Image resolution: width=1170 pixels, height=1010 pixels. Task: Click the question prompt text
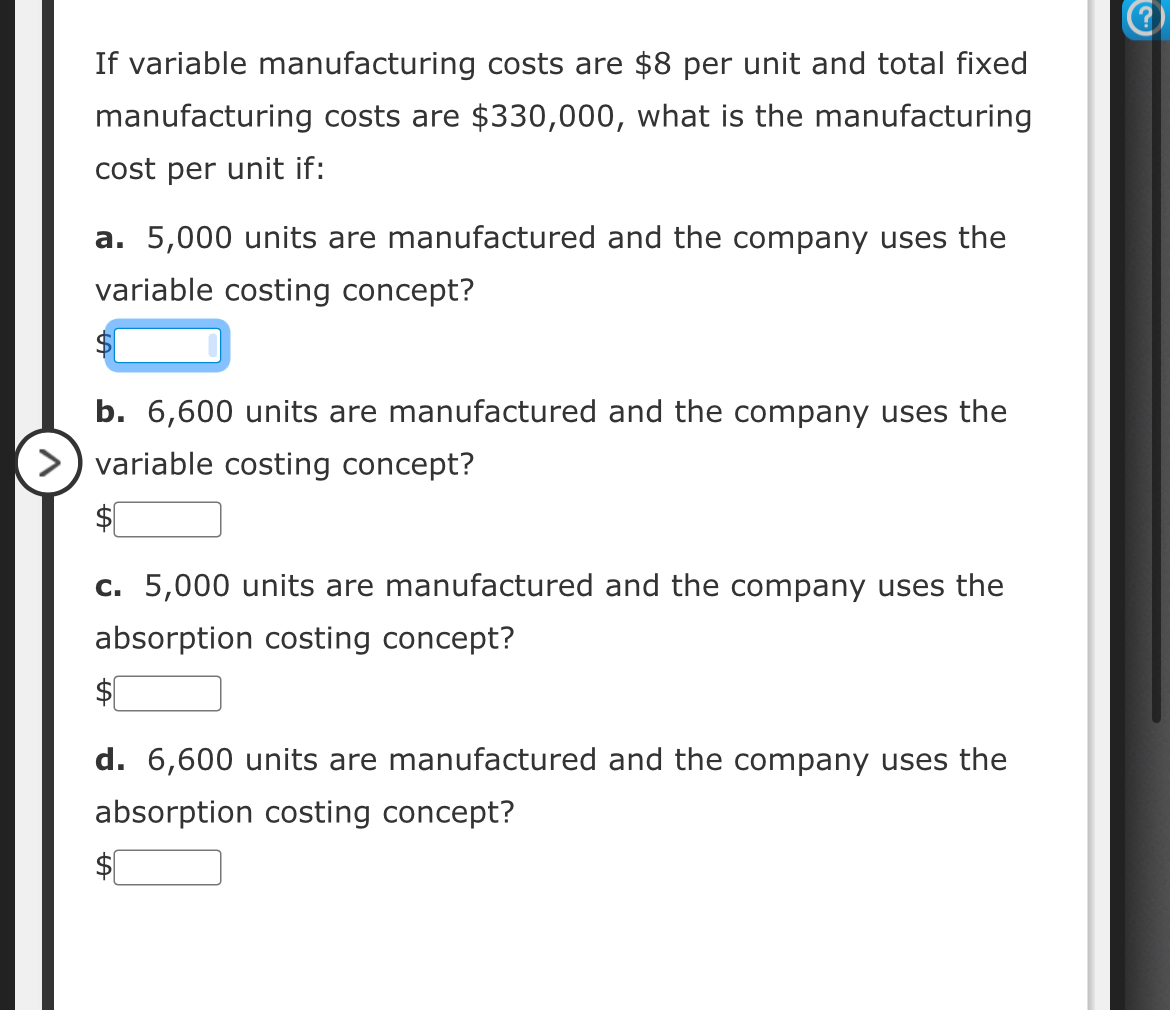(x=560, y=115)
